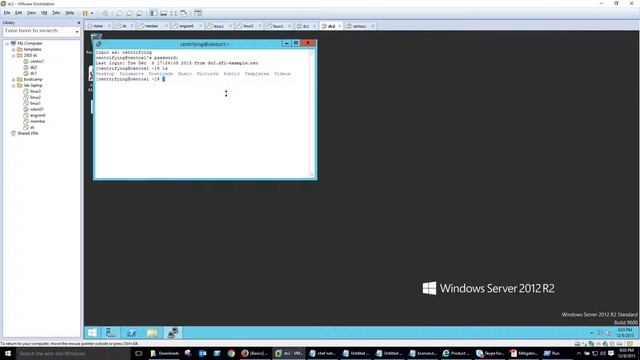Click the guest system tray clock
This screenshot has height=360, width=640.
625,333
